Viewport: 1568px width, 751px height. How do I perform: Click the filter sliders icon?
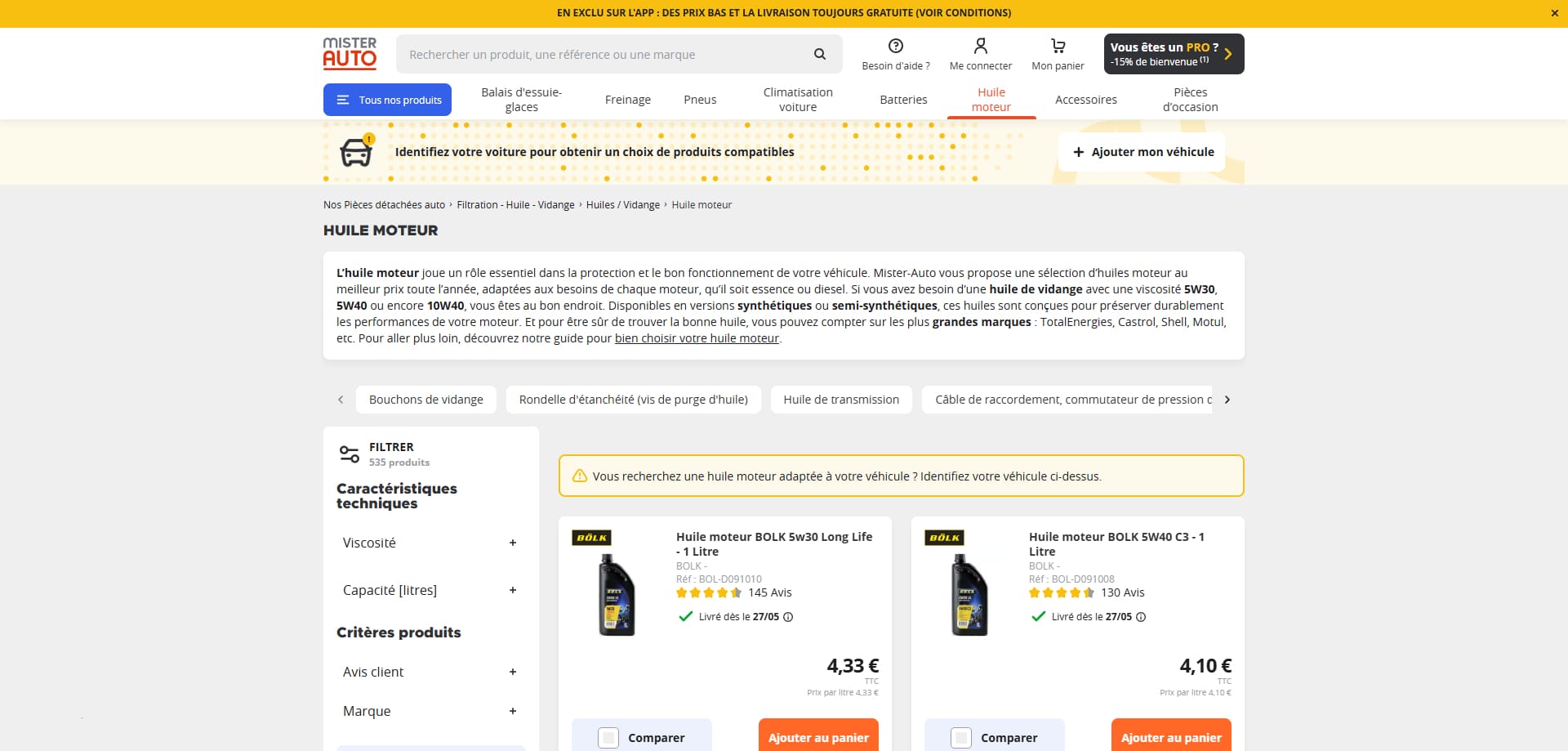[350, 454]
